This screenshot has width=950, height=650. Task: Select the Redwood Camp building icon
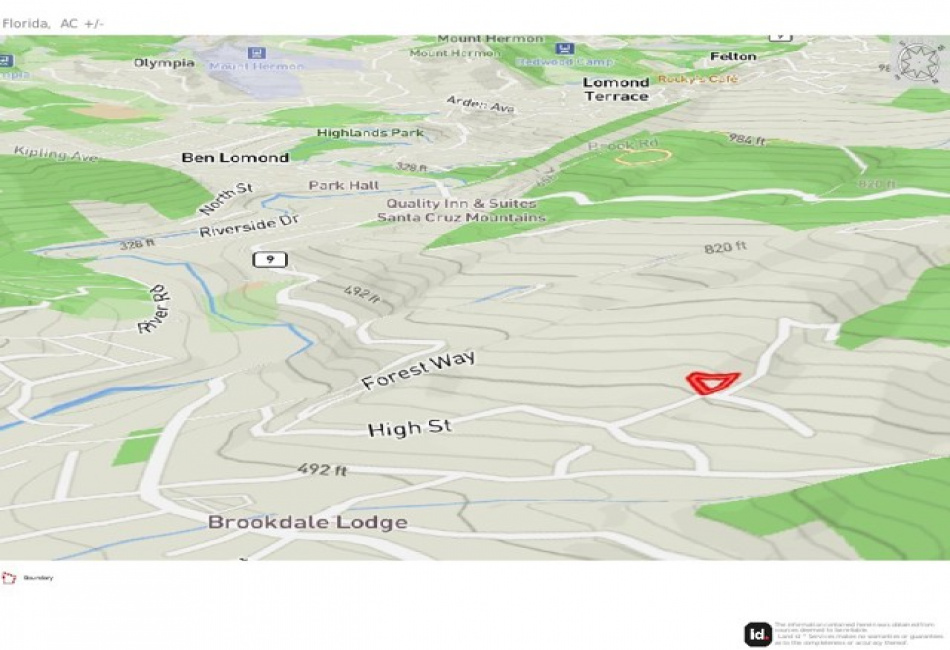(565, 48)
